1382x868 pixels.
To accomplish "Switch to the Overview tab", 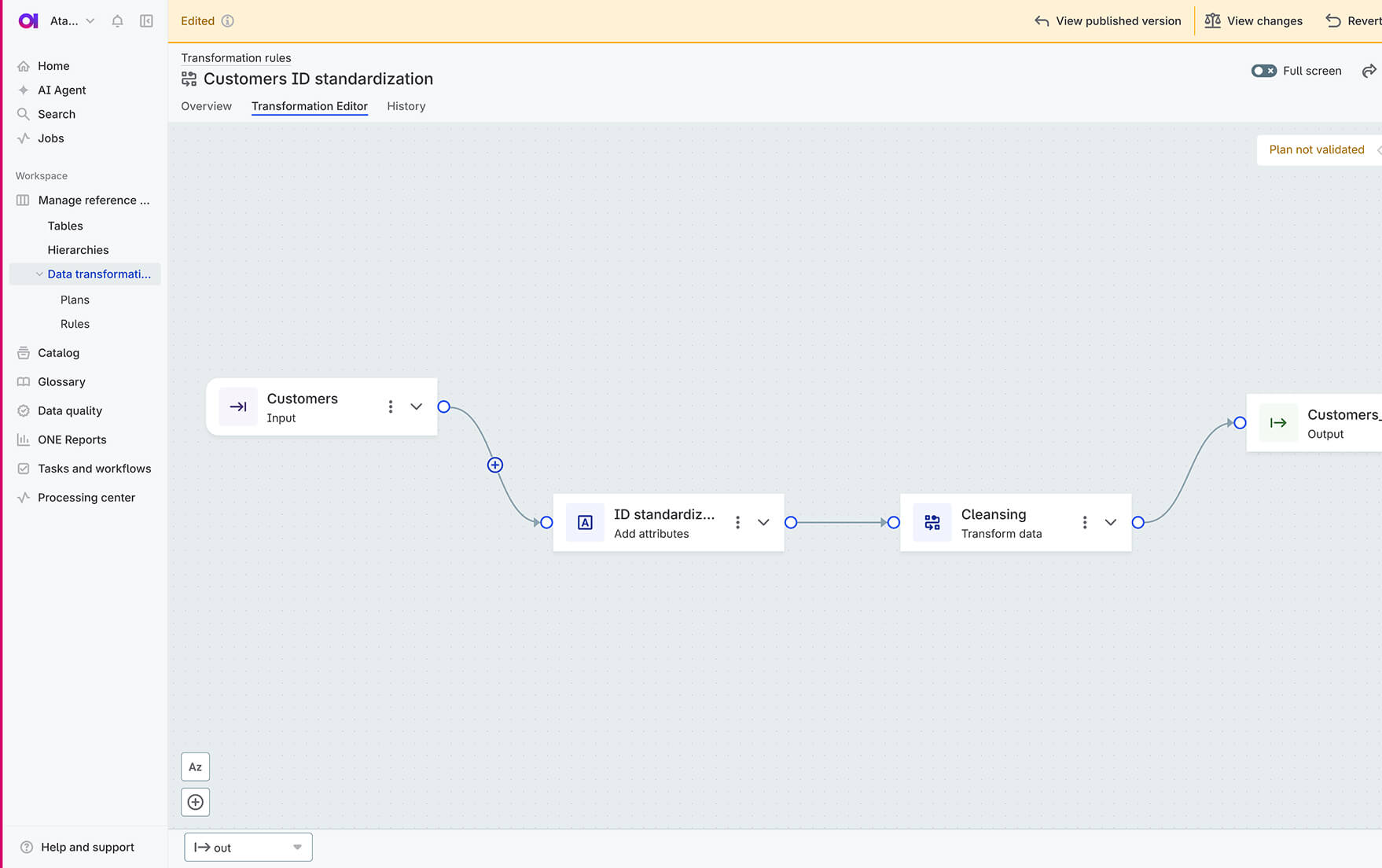I will 206,106.
